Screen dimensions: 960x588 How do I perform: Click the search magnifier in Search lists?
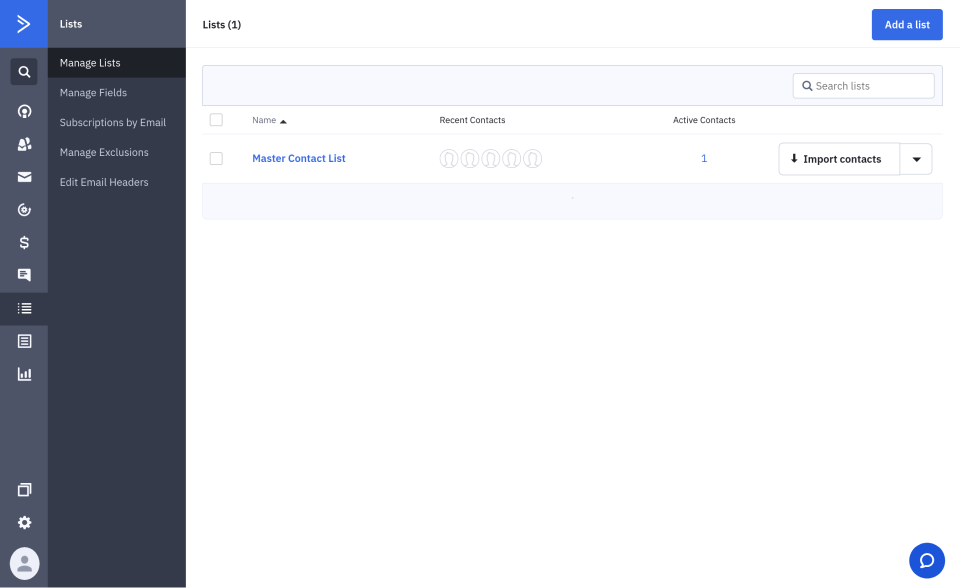807,86
